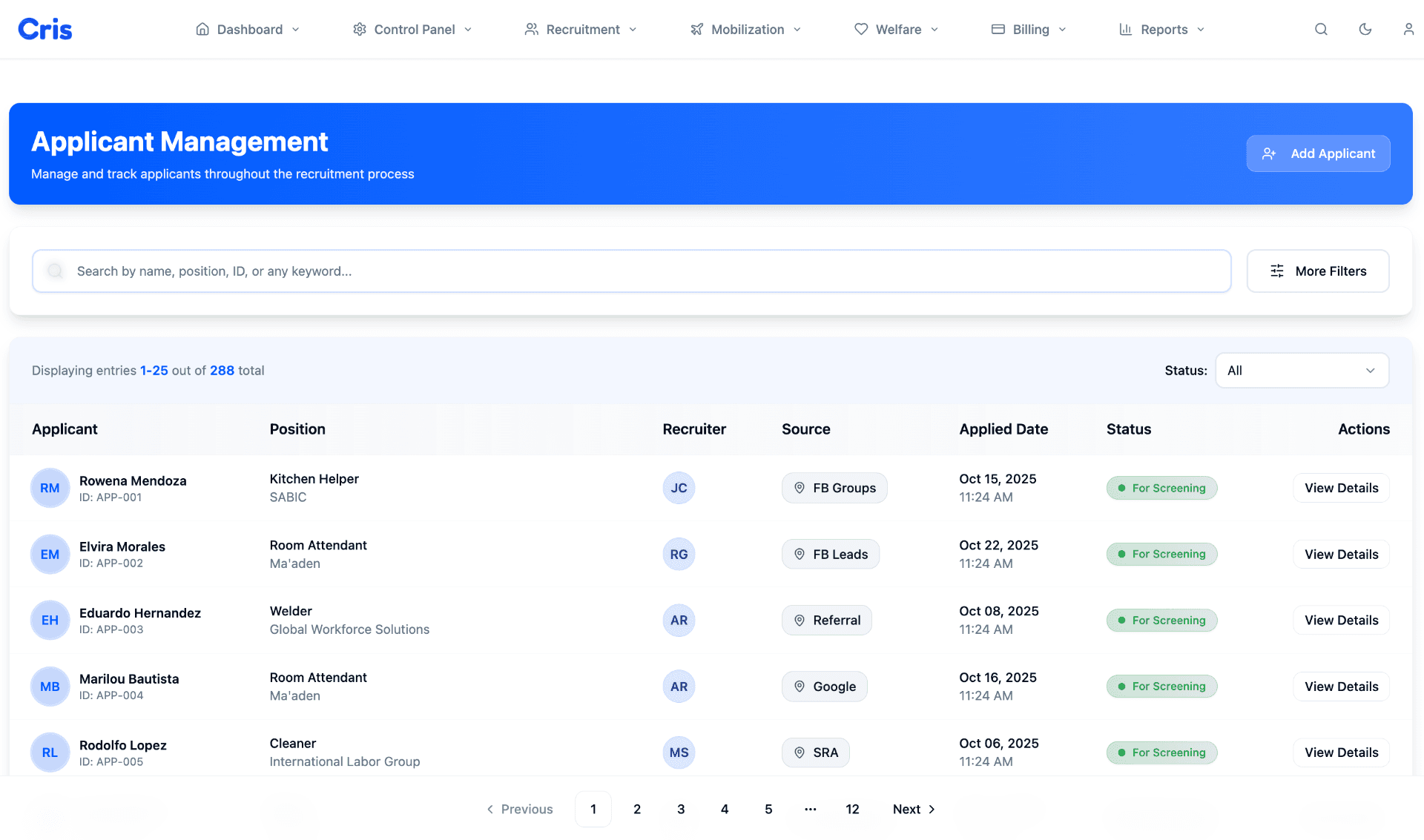Click the RM avatar for Rowena Mendoza
1424x840 pixels.
click(50, 488)
